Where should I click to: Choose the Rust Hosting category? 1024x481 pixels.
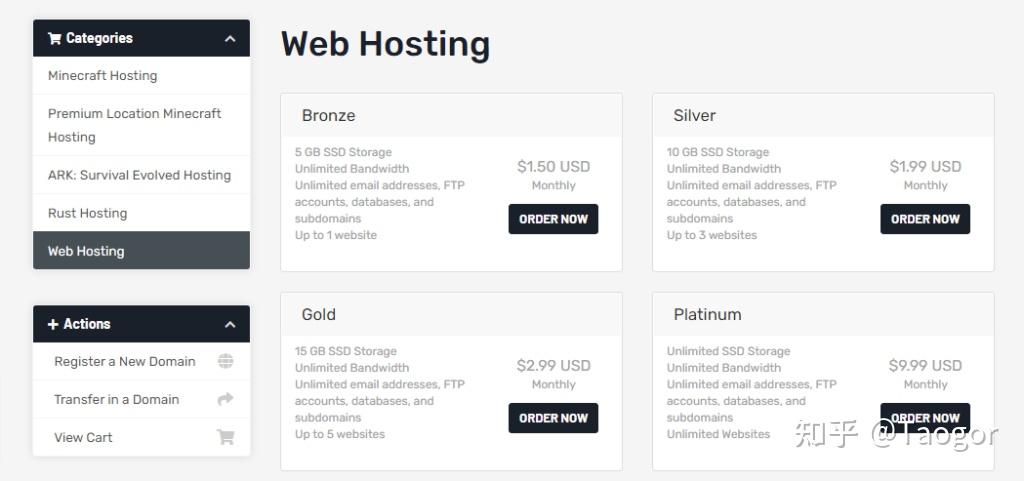87,213
